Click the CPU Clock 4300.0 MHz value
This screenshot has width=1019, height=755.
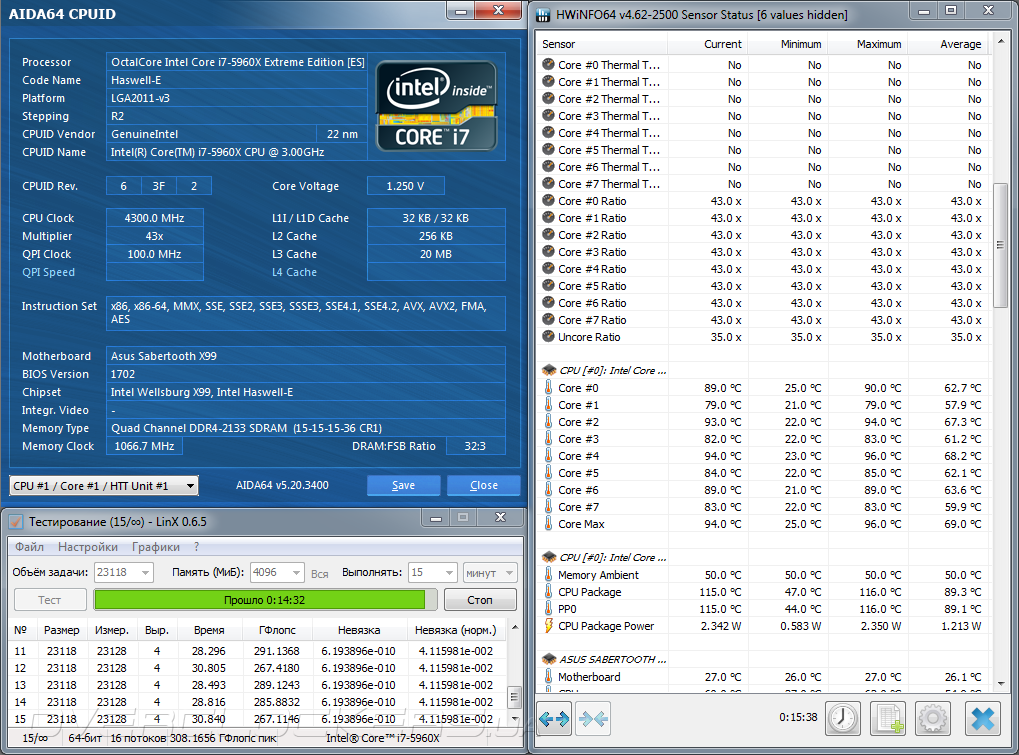(x=155, y=218)
